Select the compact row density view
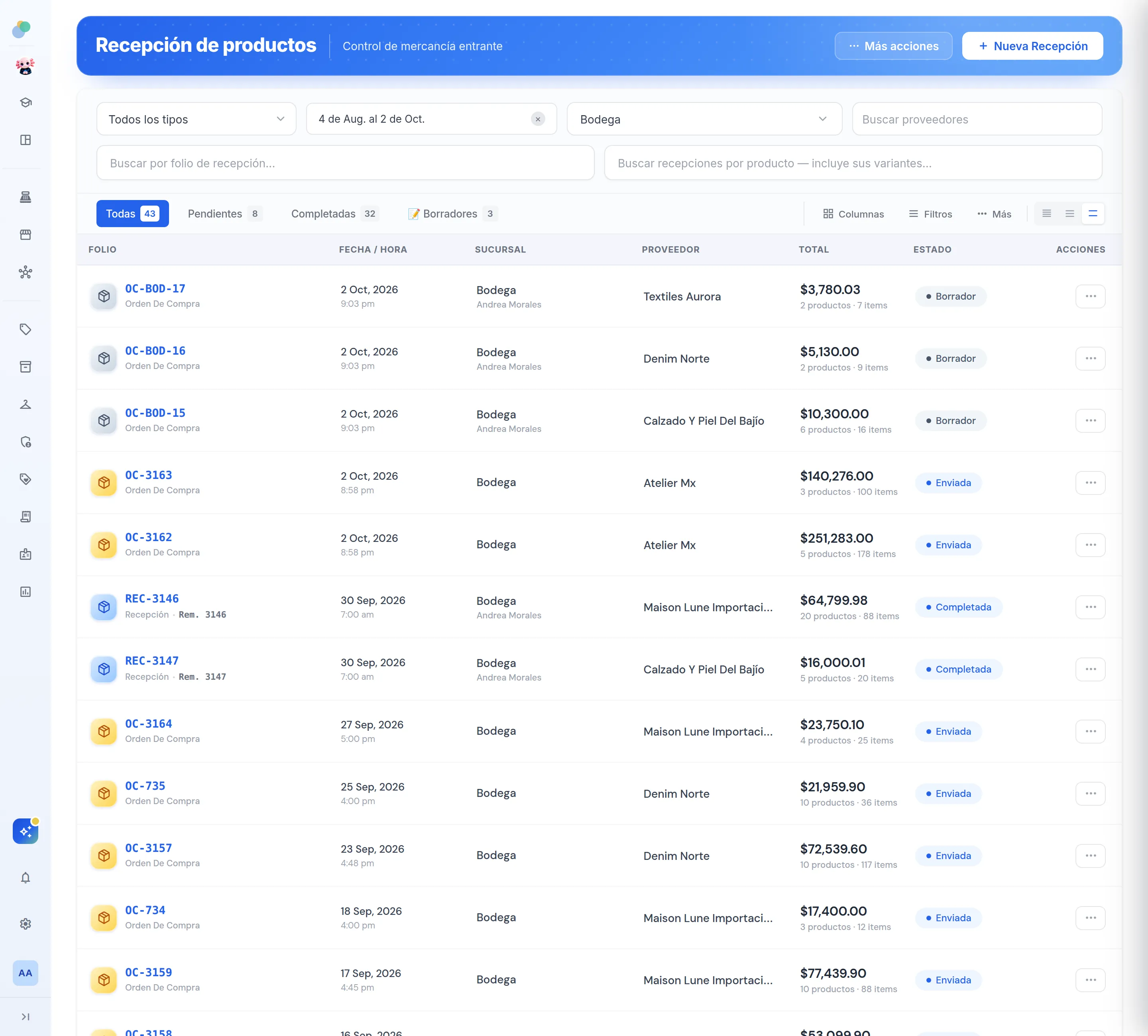Viewport: 1148px width, 1036px height. point(1047,214)
